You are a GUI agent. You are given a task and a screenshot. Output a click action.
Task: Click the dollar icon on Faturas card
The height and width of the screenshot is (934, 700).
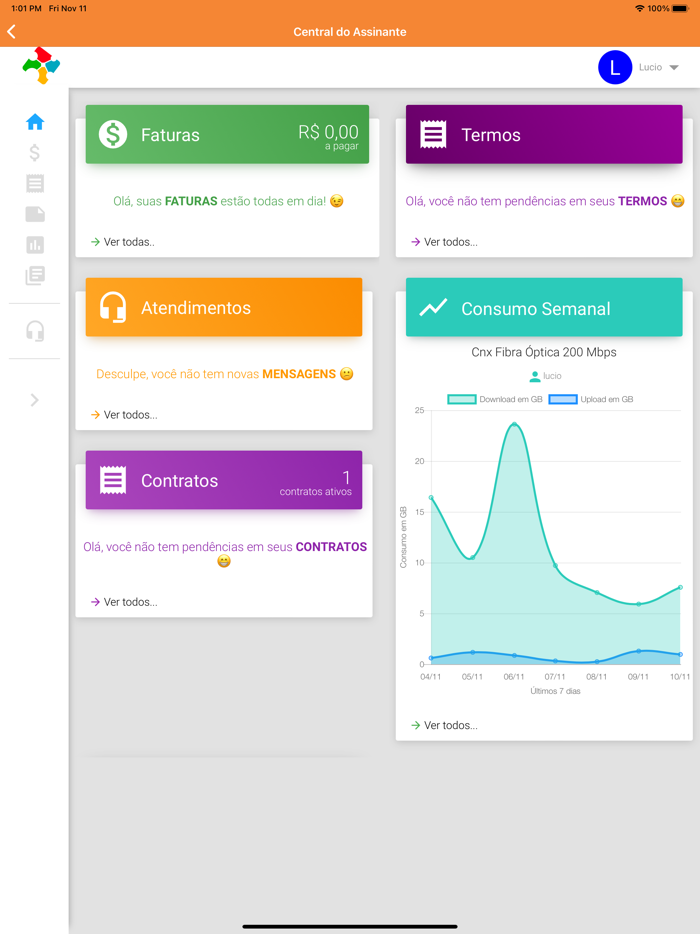coord(113,135)
